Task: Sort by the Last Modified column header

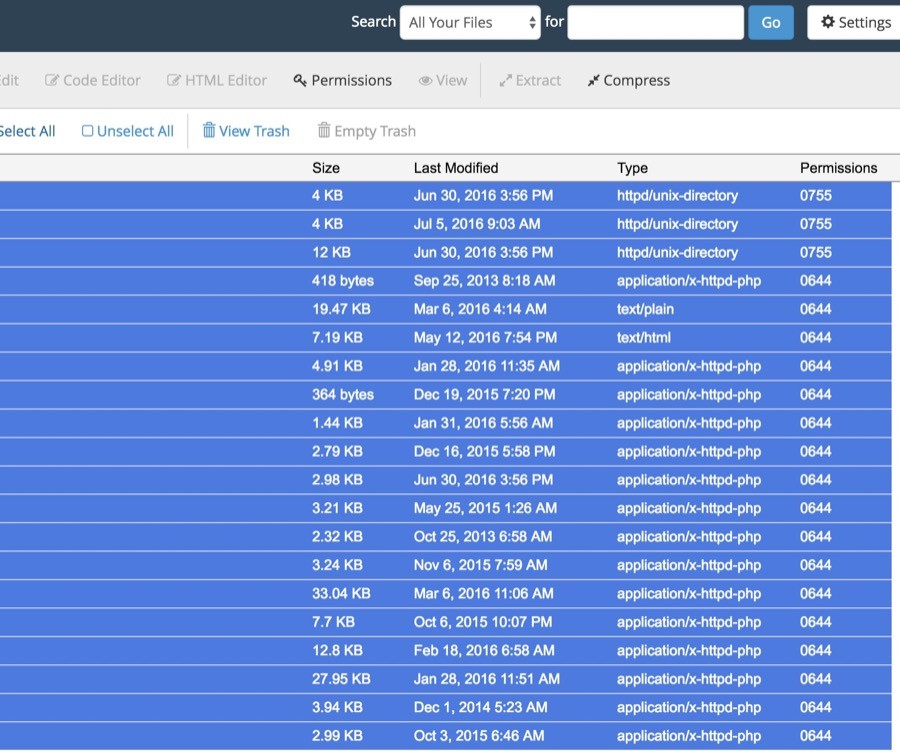Action: (456, 168)
